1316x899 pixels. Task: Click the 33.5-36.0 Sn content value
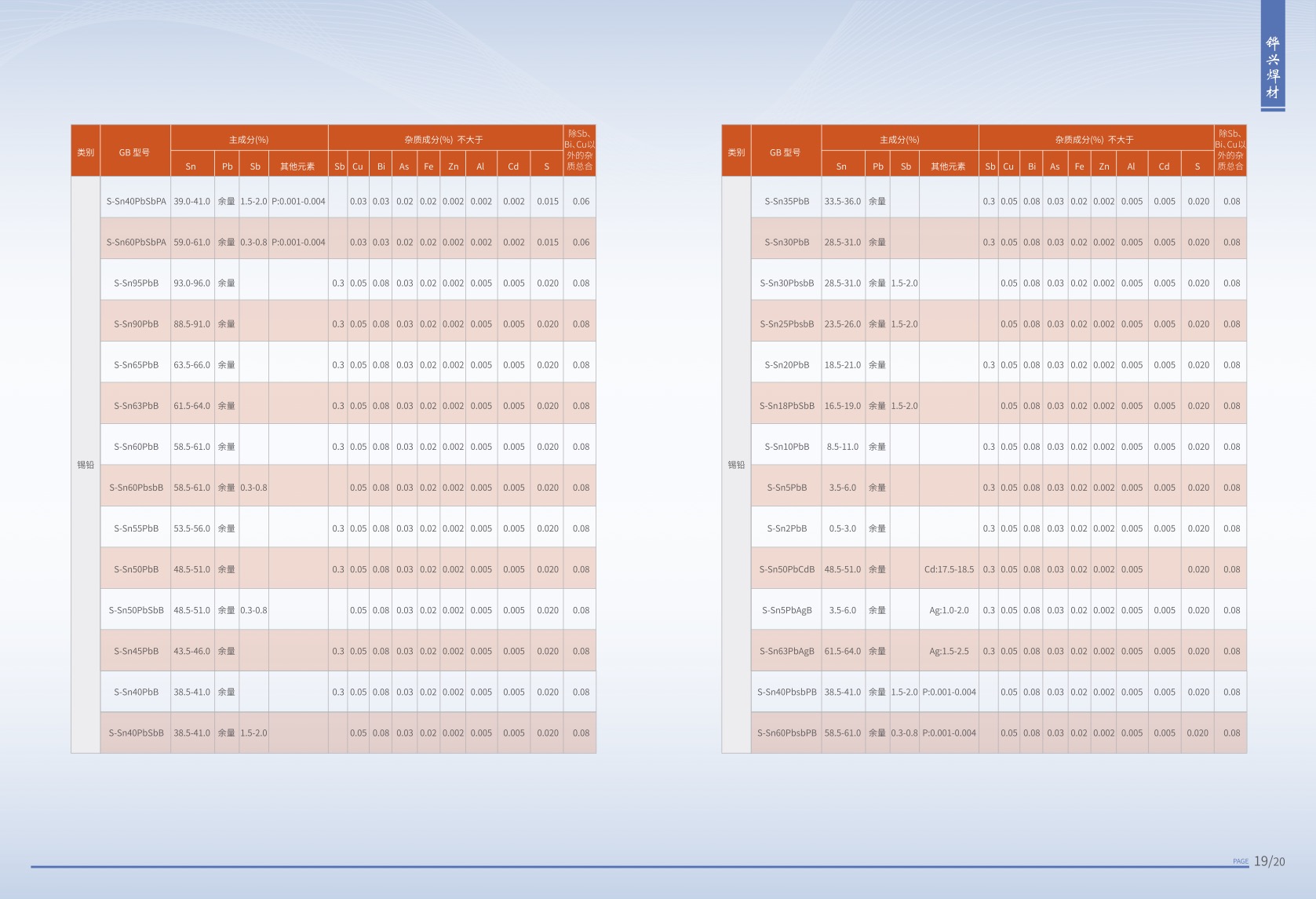pos(843,201)
